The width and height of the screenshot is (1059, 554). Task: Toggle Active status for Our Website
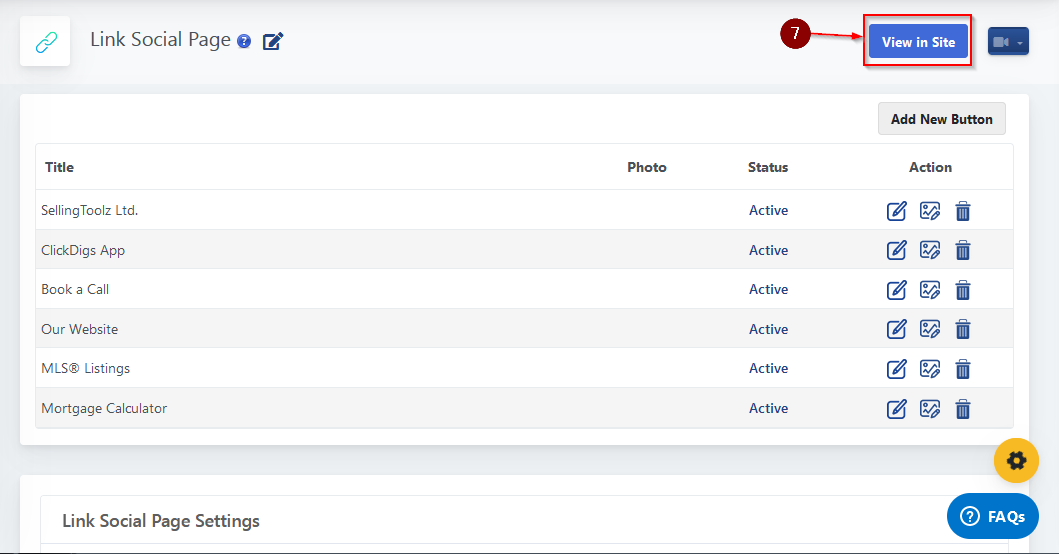coord(768,329)
